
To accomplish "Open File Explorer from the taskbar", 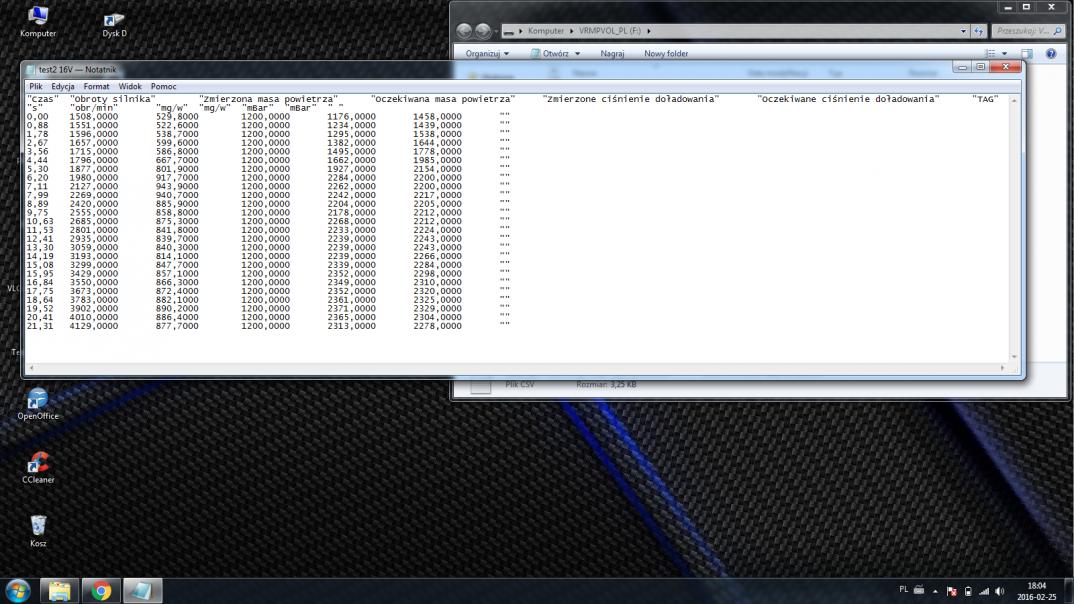I will point(60,590).
